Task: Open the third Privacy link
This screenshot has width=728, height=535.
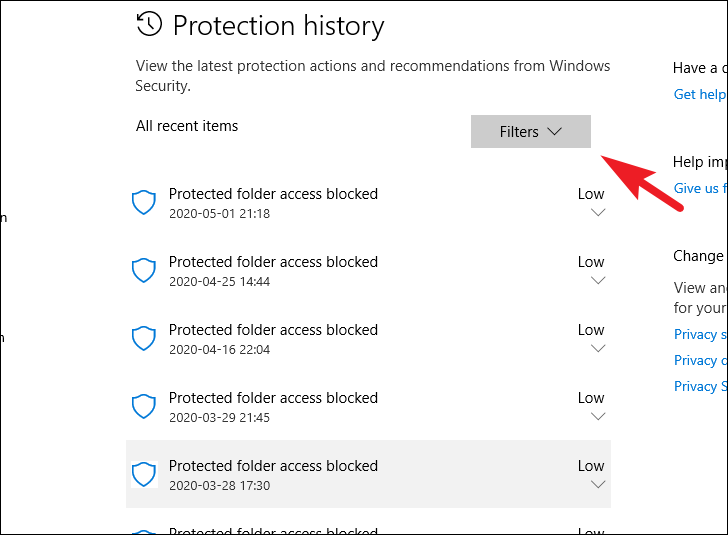Action: tap(696, 386)
